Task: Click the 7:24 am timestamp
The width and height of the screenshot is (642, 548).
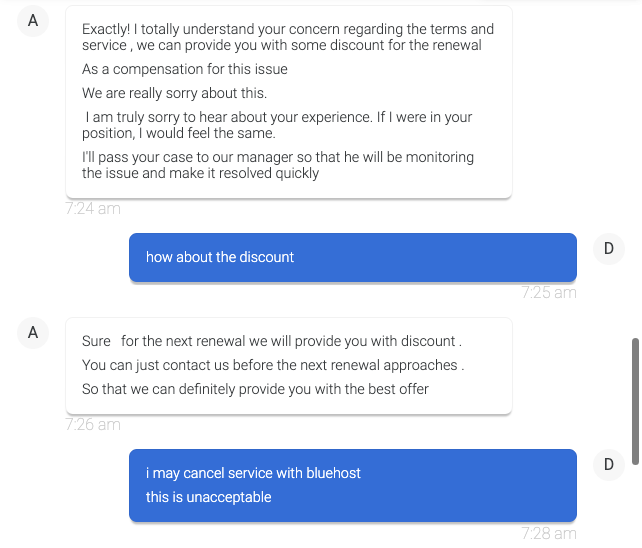Action: [x=93, y=208]
